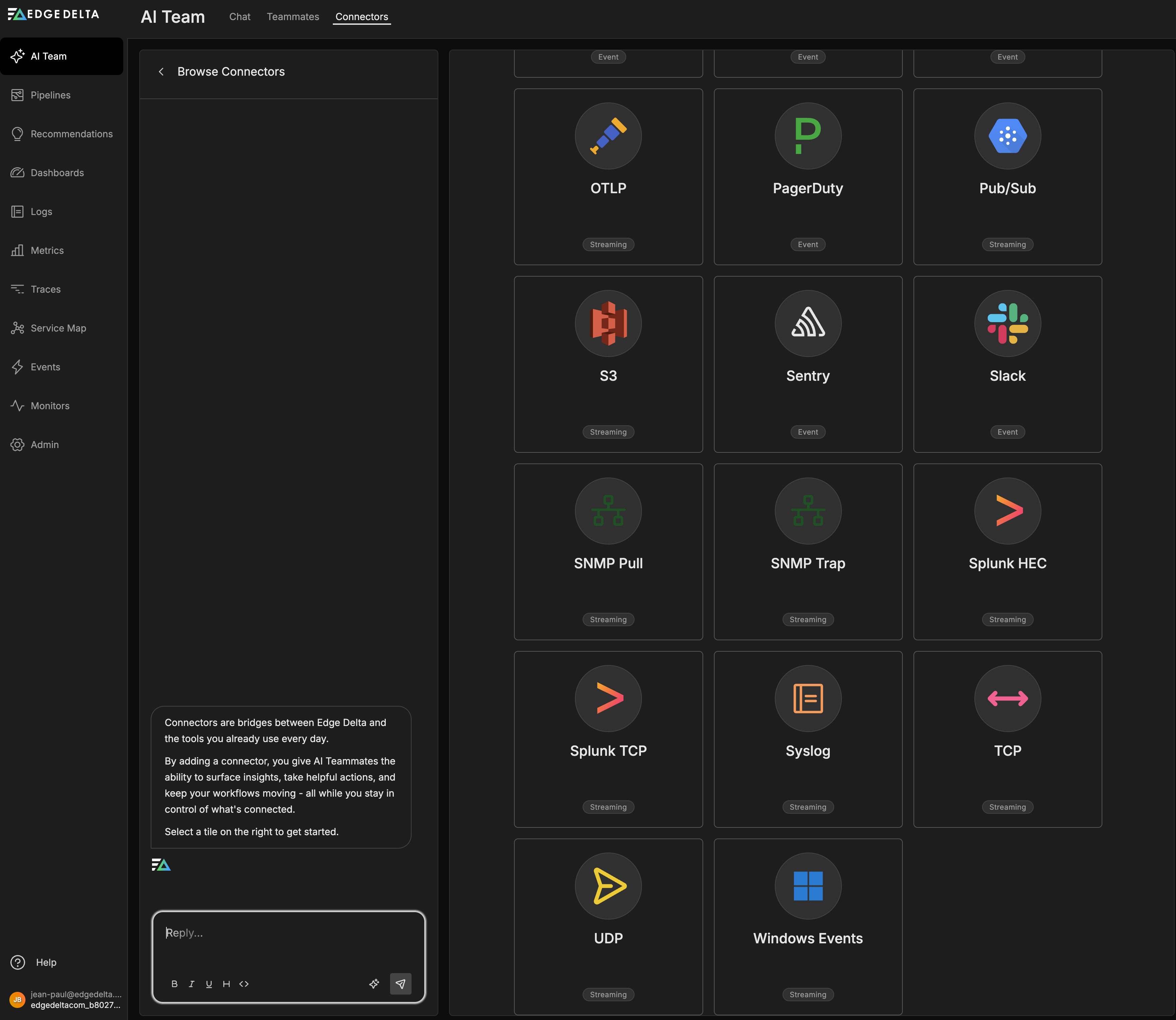Toggle underline formatting in reply editor
Screen dimensions: 1176x1020
pyautogui.click(x=209, y=983)
